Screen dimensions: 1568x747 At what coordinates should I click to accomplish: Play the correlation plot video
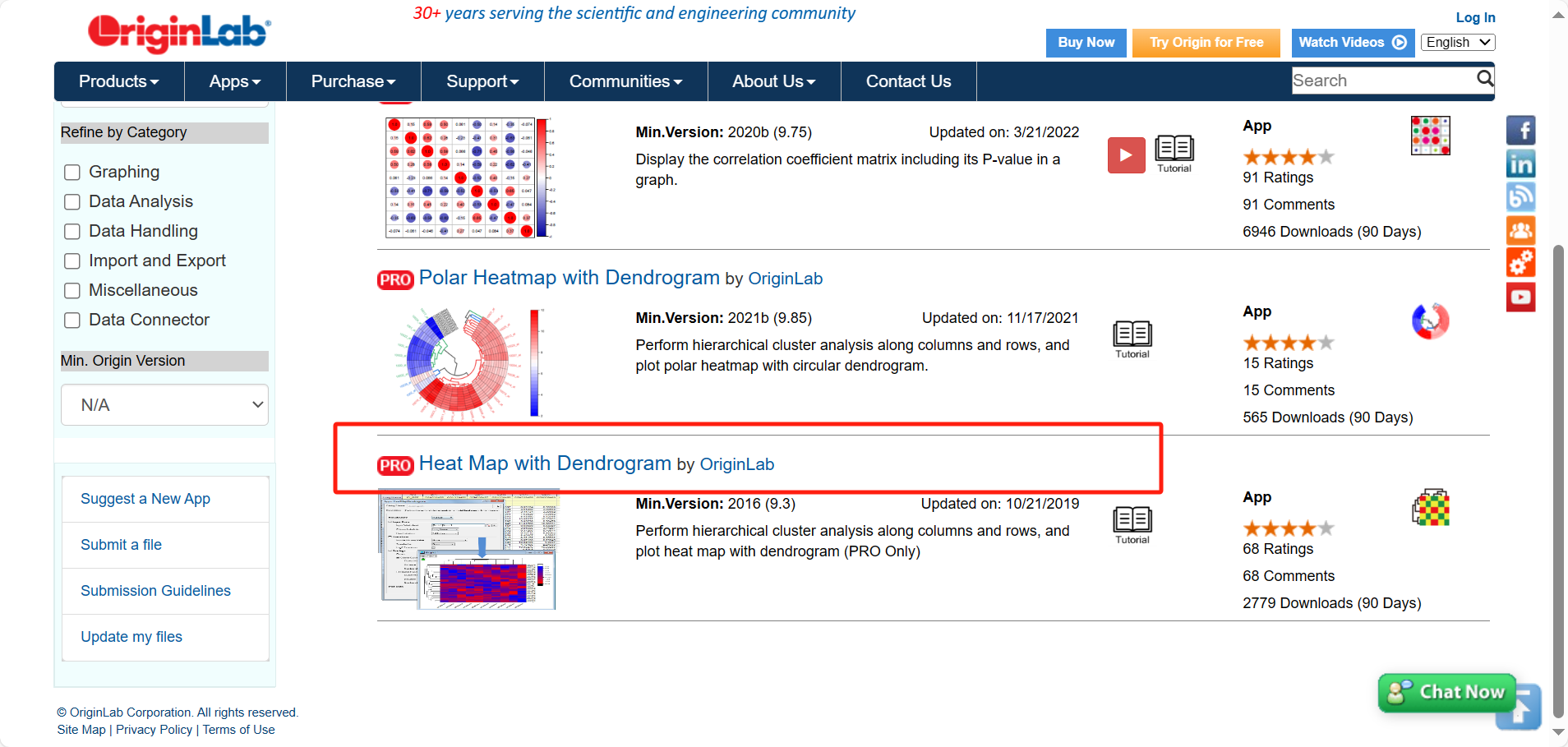[x=1126, y=155]
